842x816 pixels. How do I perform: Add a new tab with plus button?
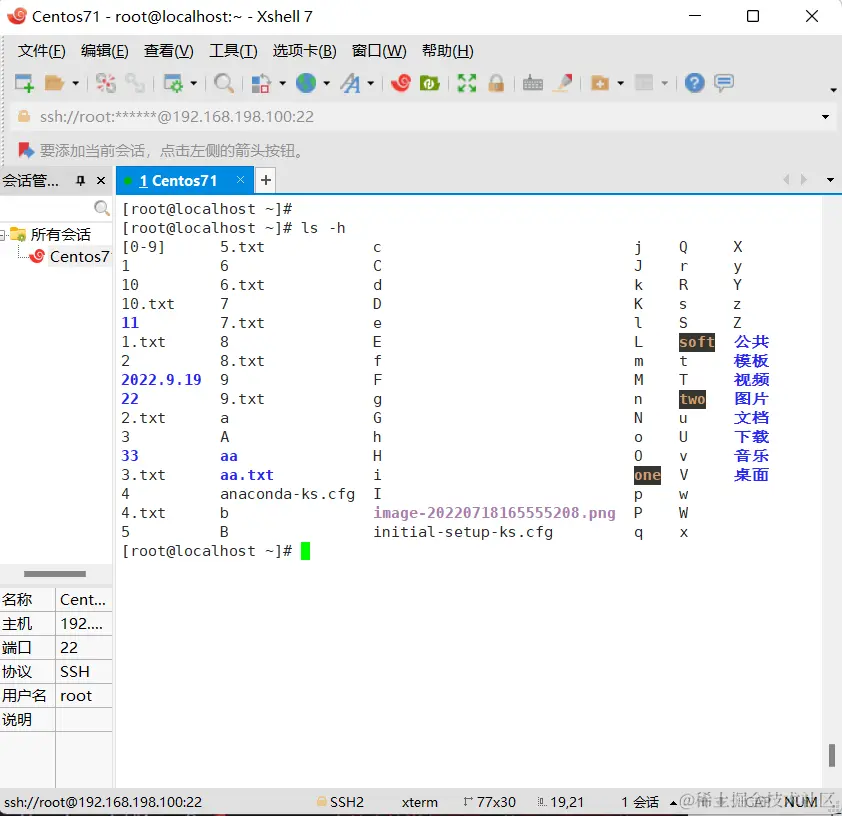coord(265,181)
